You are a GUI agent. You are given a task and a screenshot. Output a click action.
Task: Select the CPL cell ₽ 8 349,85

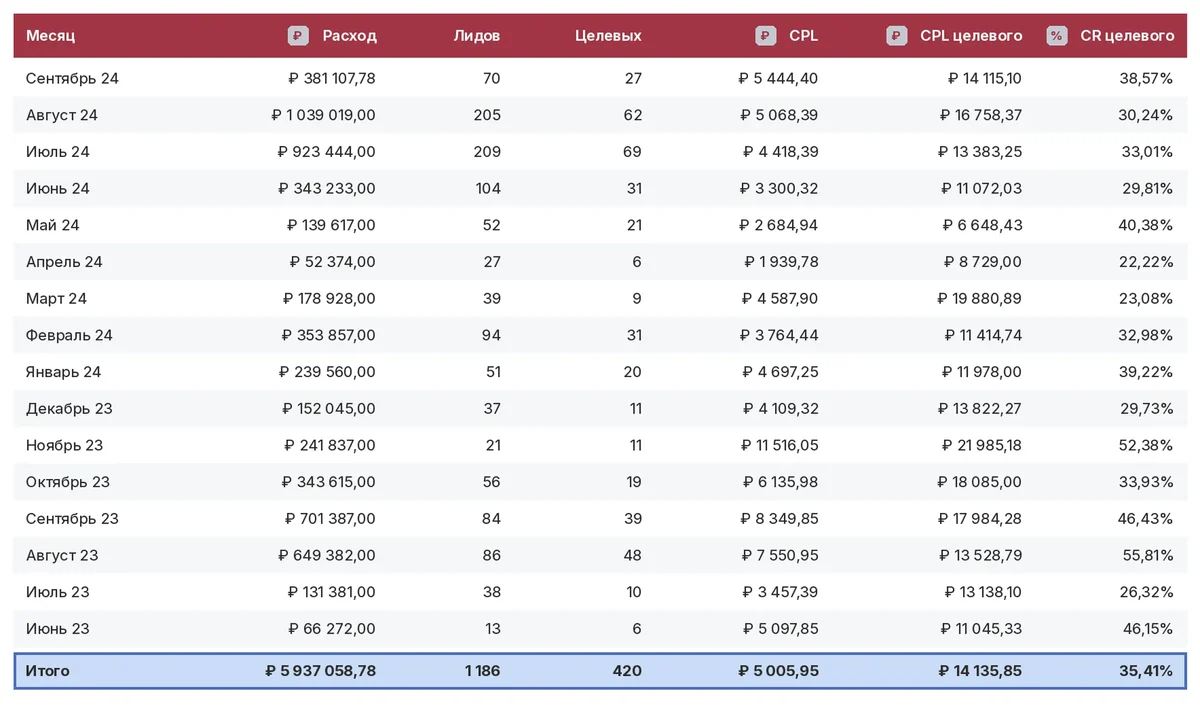(x=780, y=519)
